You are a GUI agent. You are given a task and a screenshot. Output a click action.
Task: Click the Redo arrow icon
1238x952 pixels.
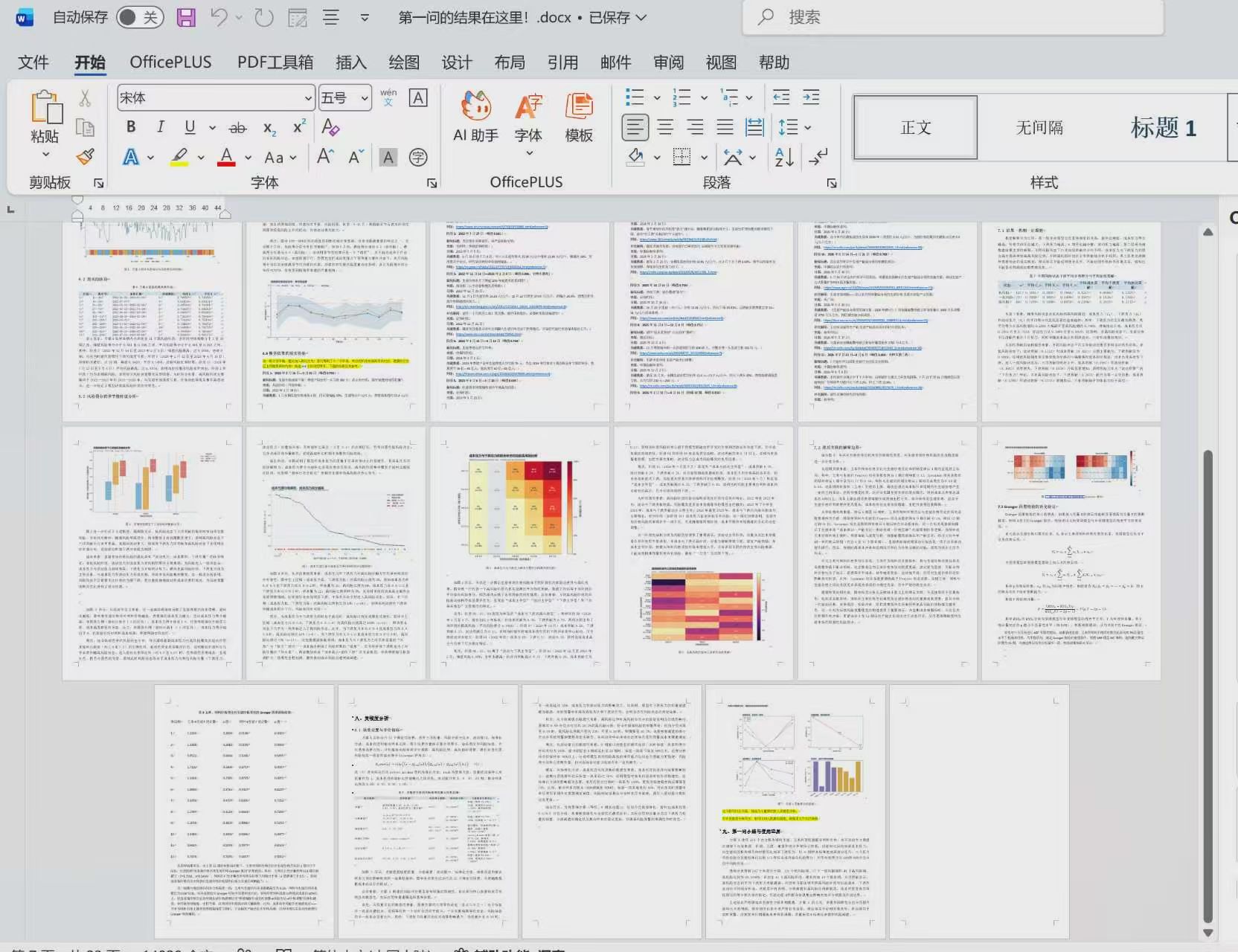point(264,17)
